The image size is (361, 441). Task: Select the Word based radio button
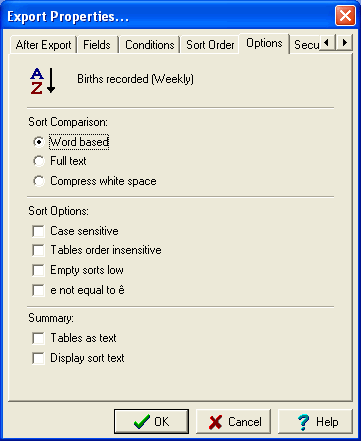coord(39,142)
